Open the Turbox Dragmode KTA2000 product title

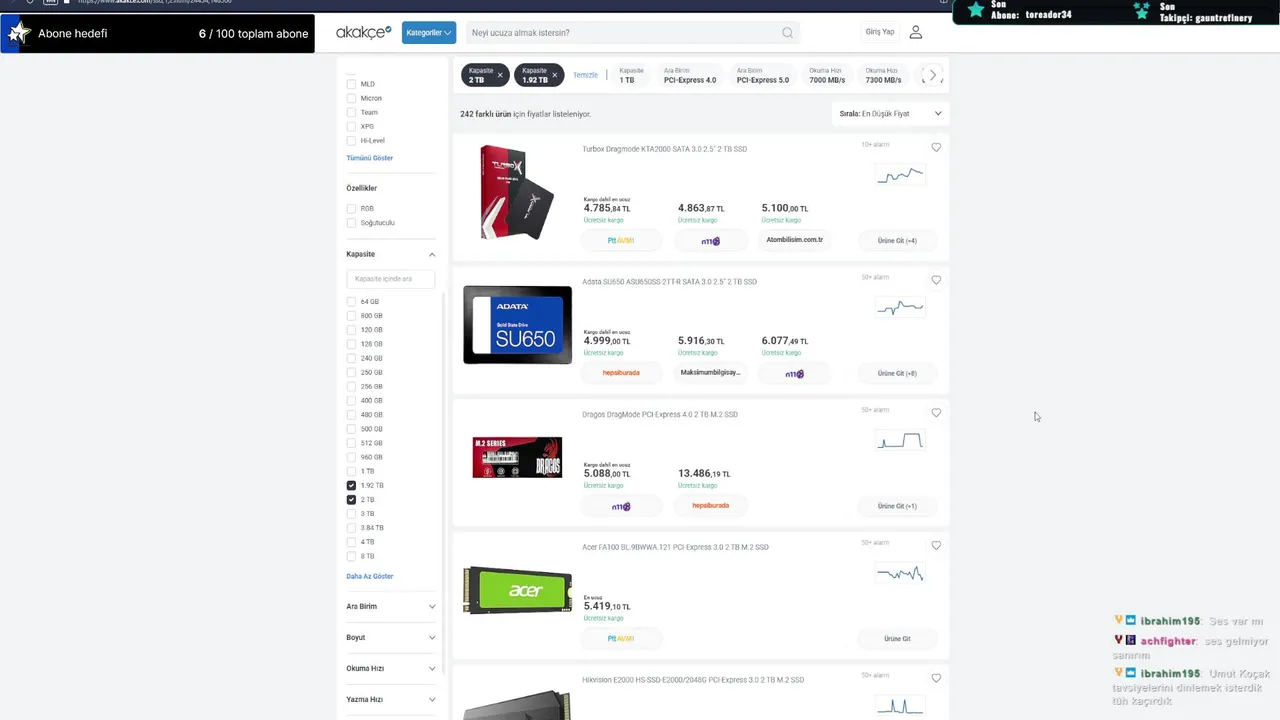point(664,149)
